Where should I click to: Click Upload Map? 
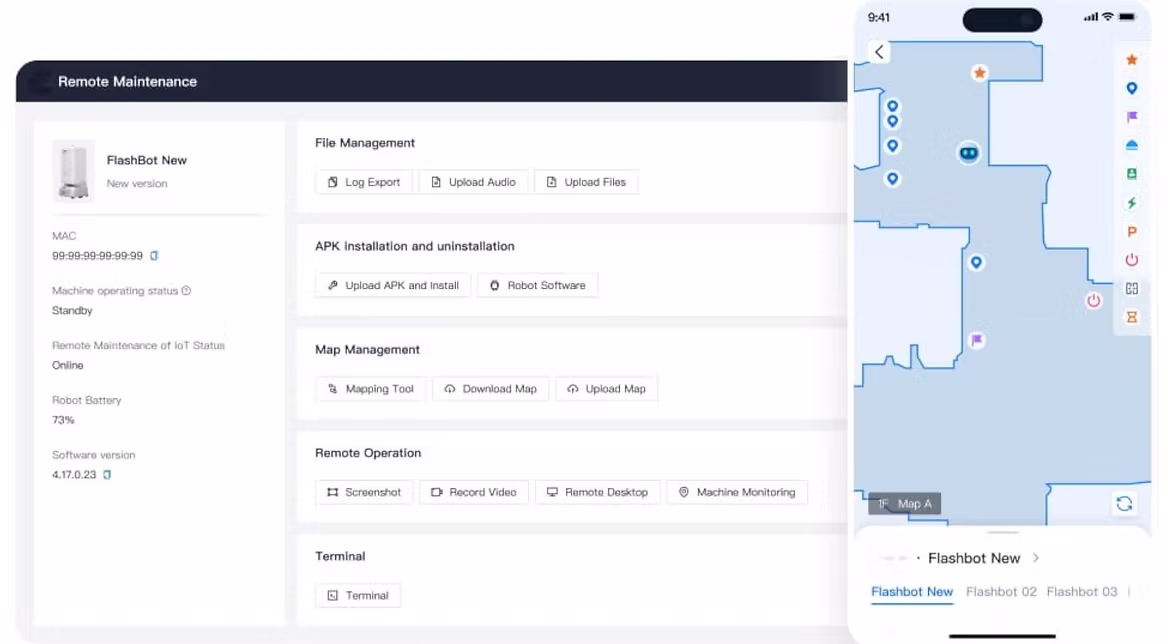pyautogui.click(x=606, y=389)
